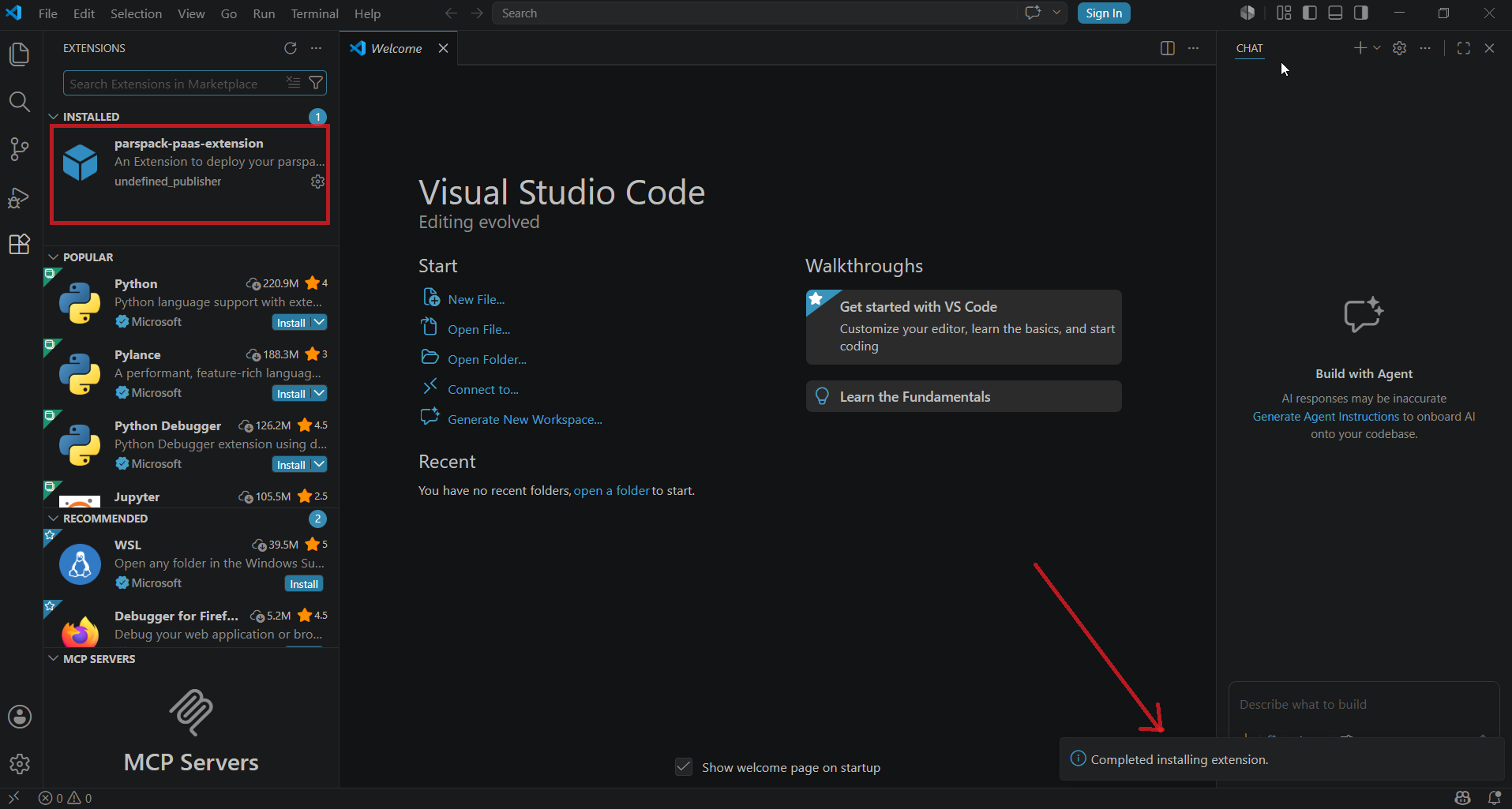Open the Explorer view in activity bar

coord(19,54)
